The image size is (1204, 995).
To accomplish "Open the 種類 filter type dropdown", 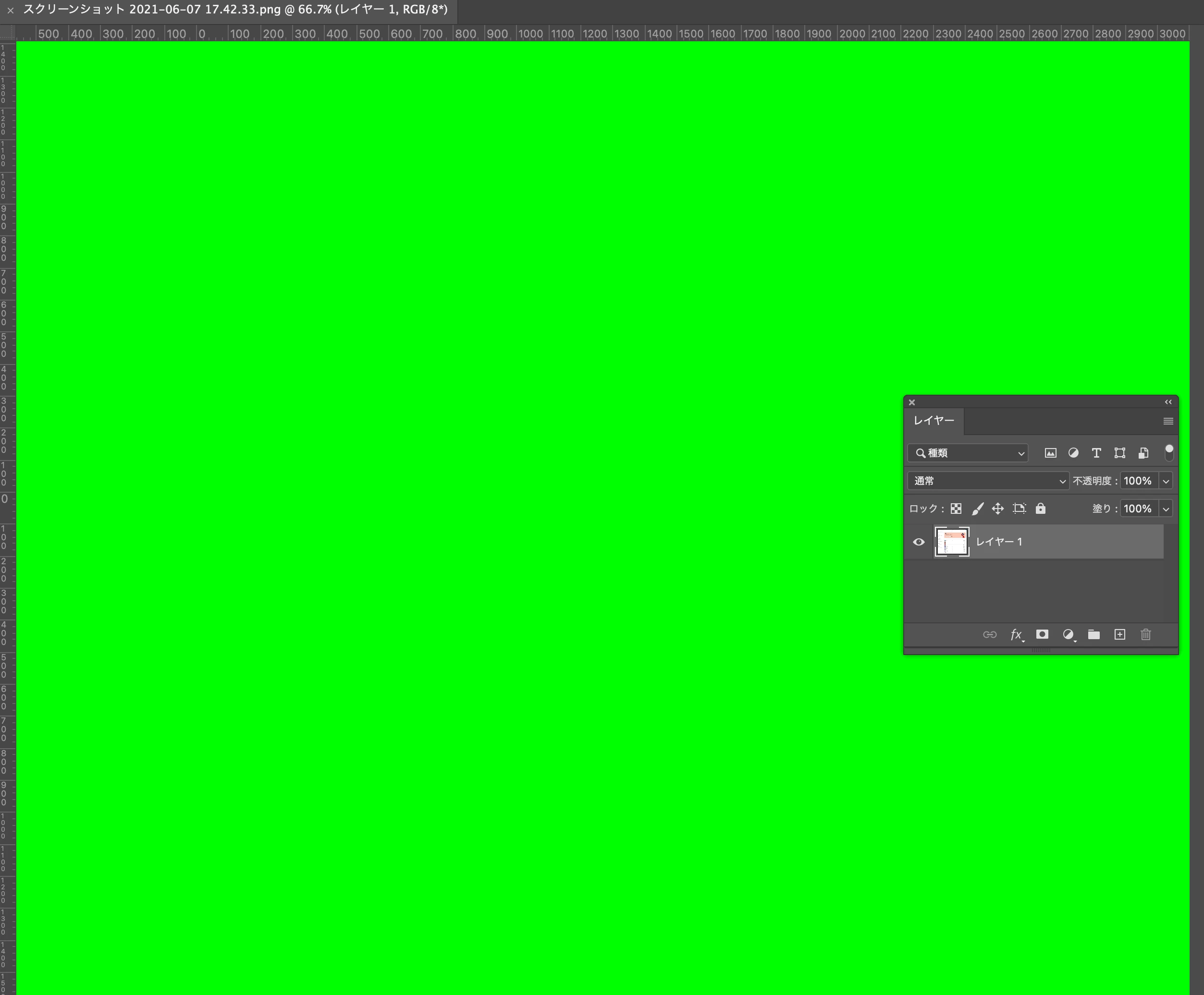I will click(969, 453).
